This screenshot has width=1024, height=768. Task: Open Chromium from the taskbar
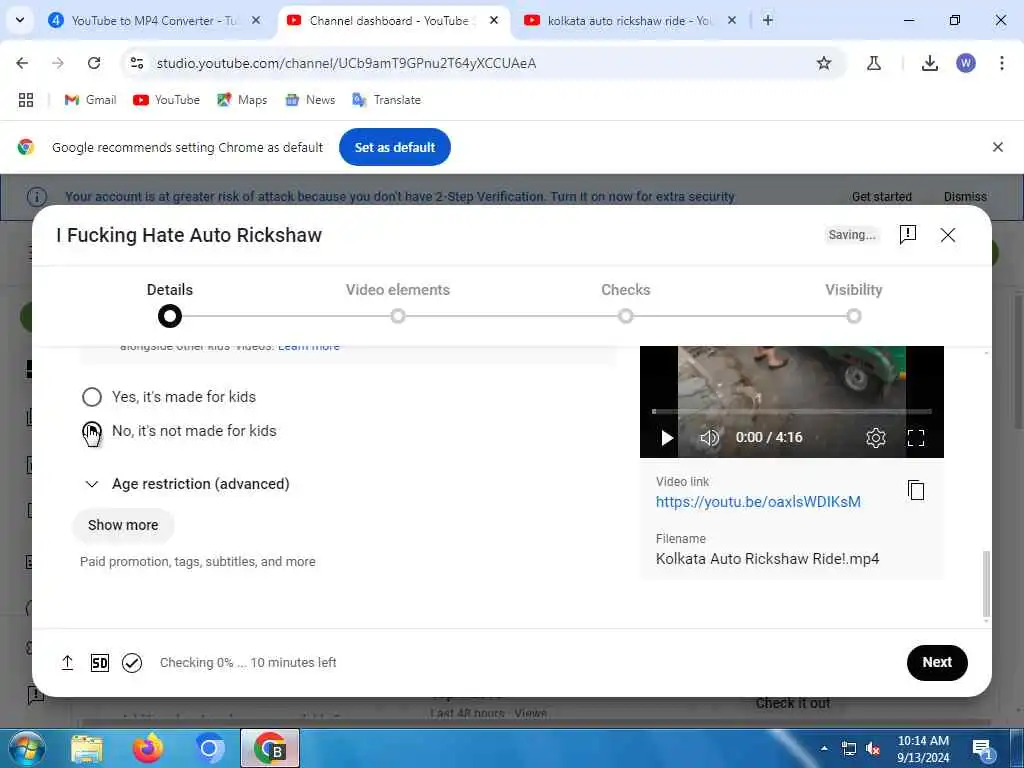[209, 749]
